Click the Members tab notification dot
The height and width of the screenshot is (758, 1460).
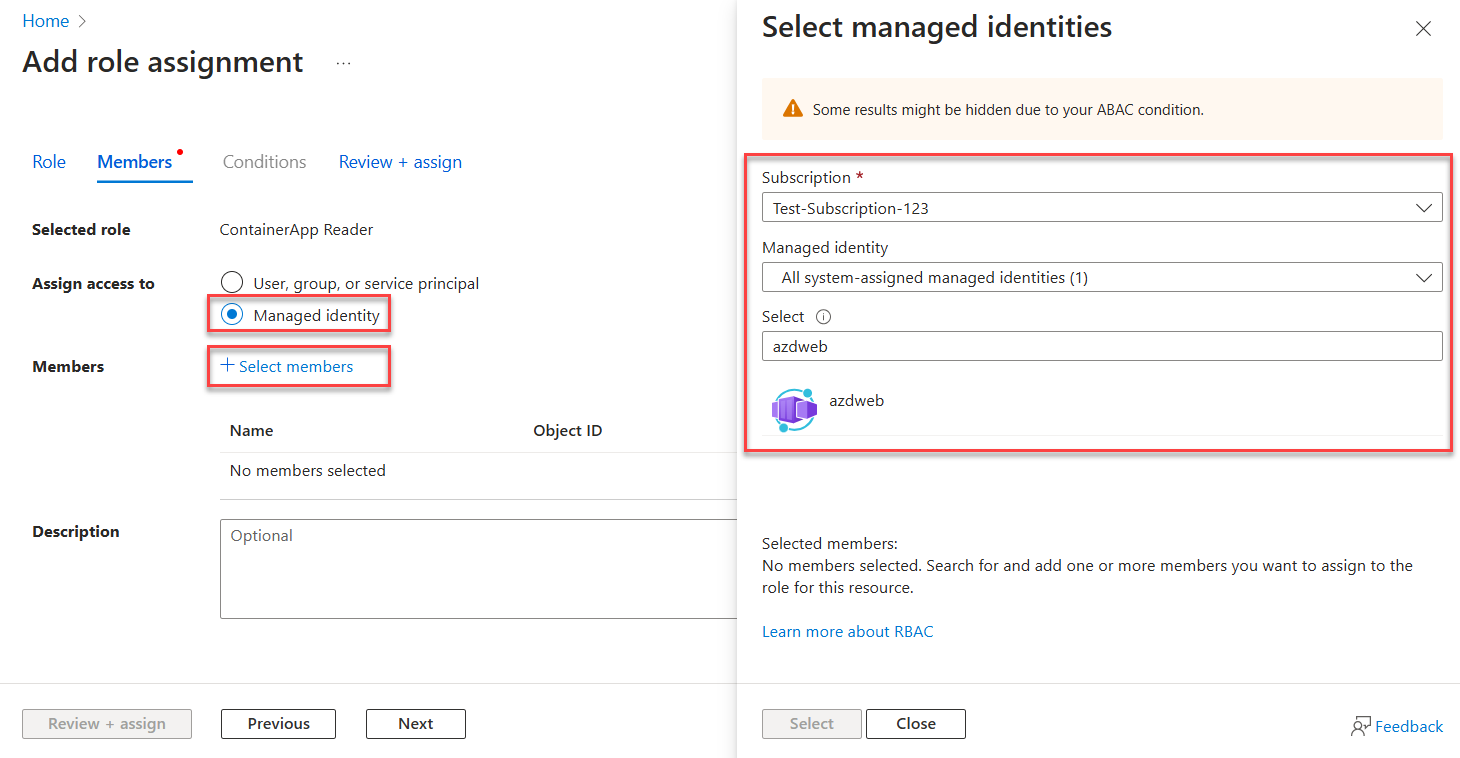coord(179,150)
